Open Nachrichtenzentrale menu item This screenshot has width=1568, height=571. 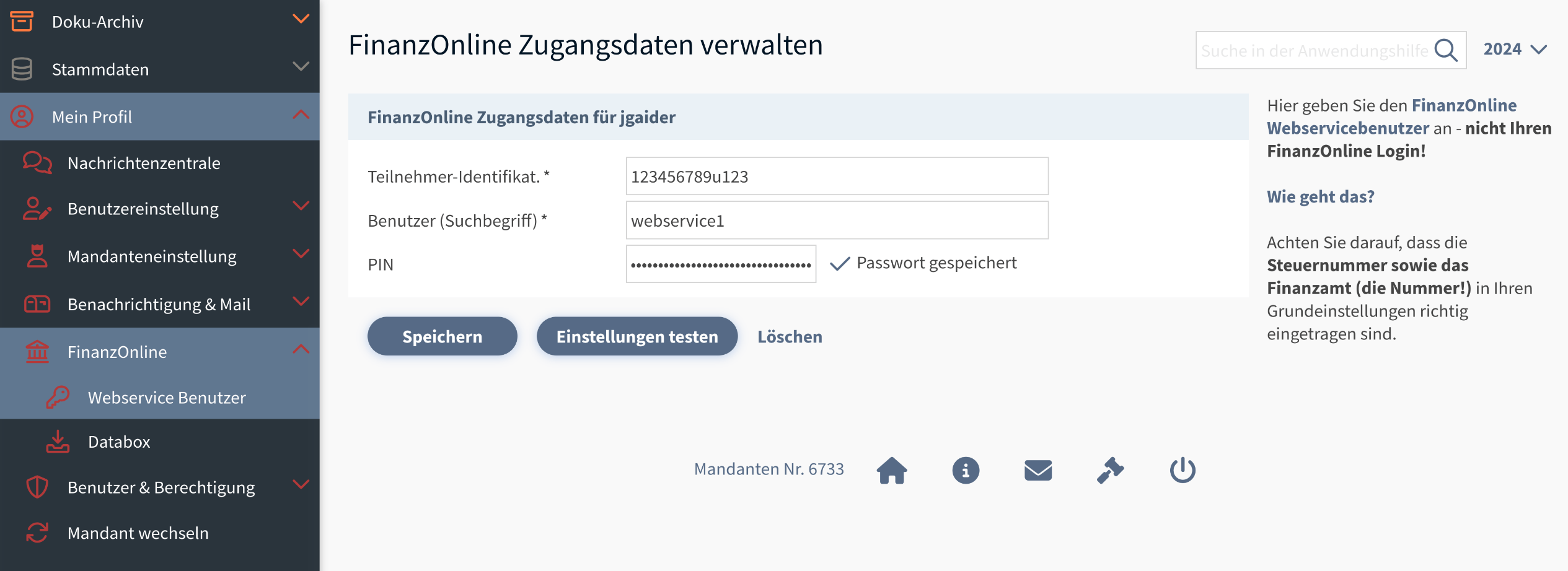143,163
